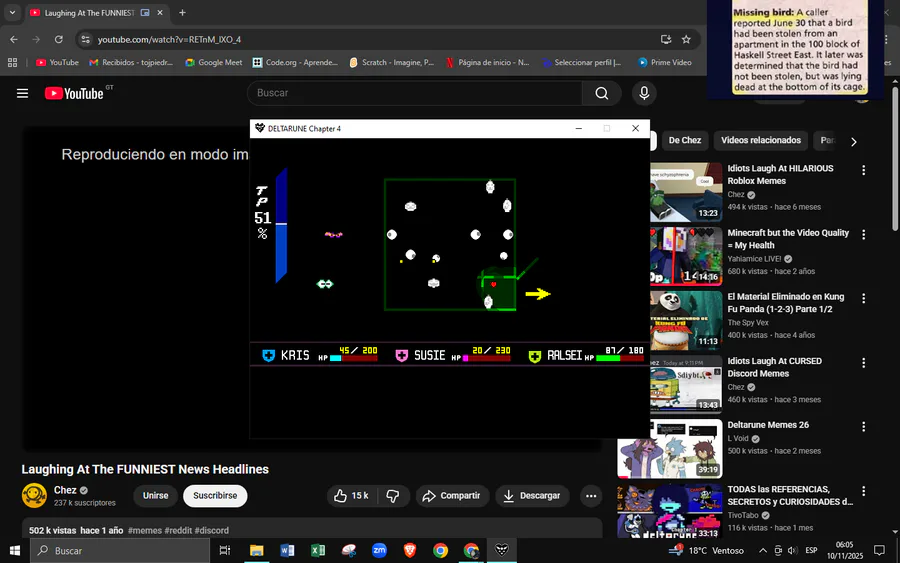The image size is (900, 563).
Task: Open Task View on the taskbar
Action: (x=225, y=551)
